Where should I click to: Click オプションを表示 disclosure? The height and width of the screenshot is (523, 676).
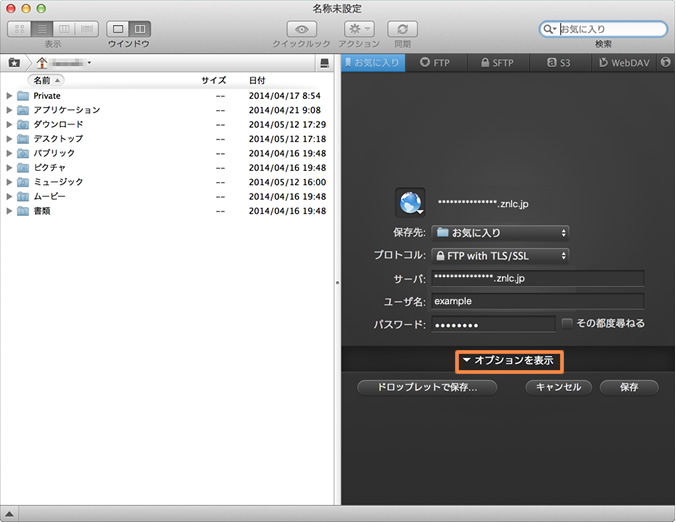[508, 360]
